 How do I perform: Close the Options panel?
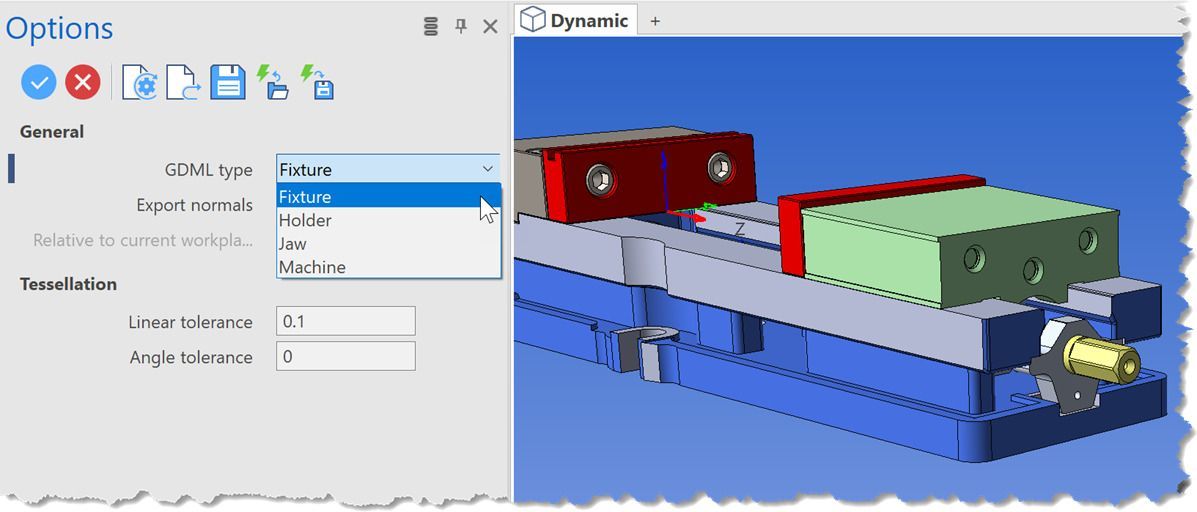[x=490, y=27]
